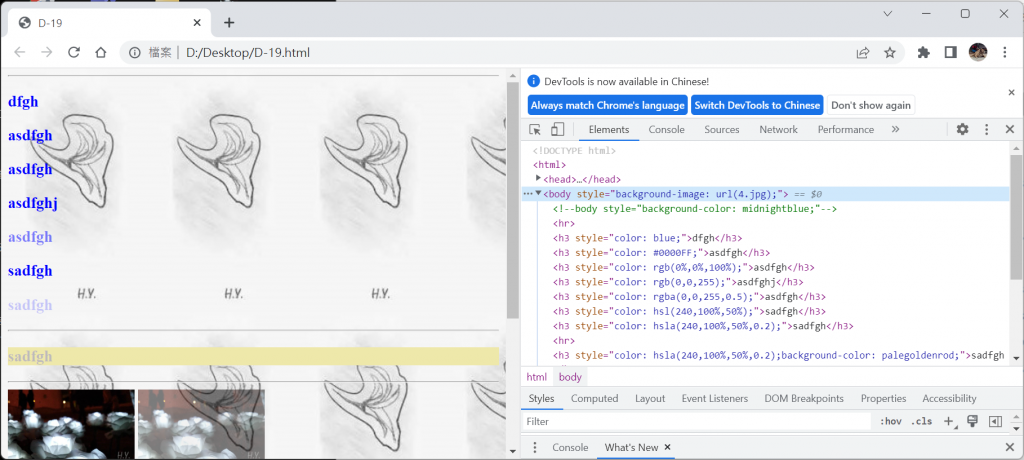Open the Layout sidebar tab
Screen dimensions: 1024x460
click(650, 399)
